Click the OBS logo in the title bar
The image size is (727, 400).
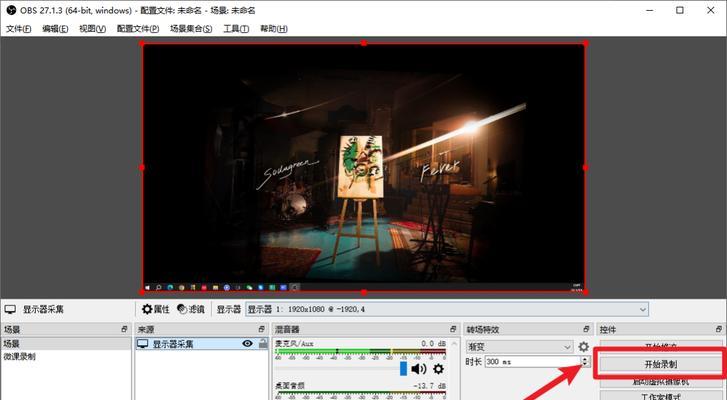click(x=11, y=10)
